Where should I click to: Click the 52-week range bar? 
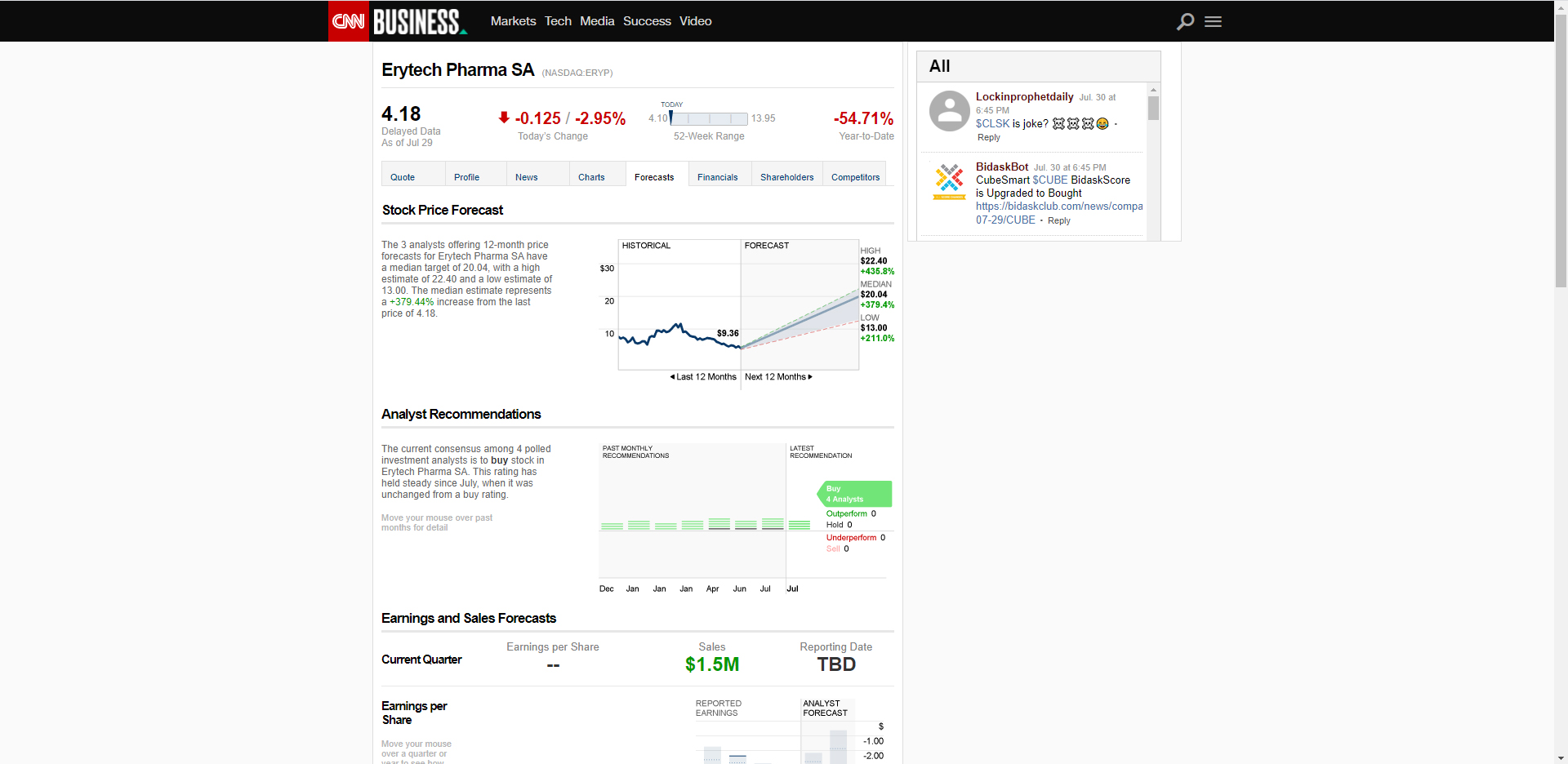pyautogui.click(x=709, y=118)
